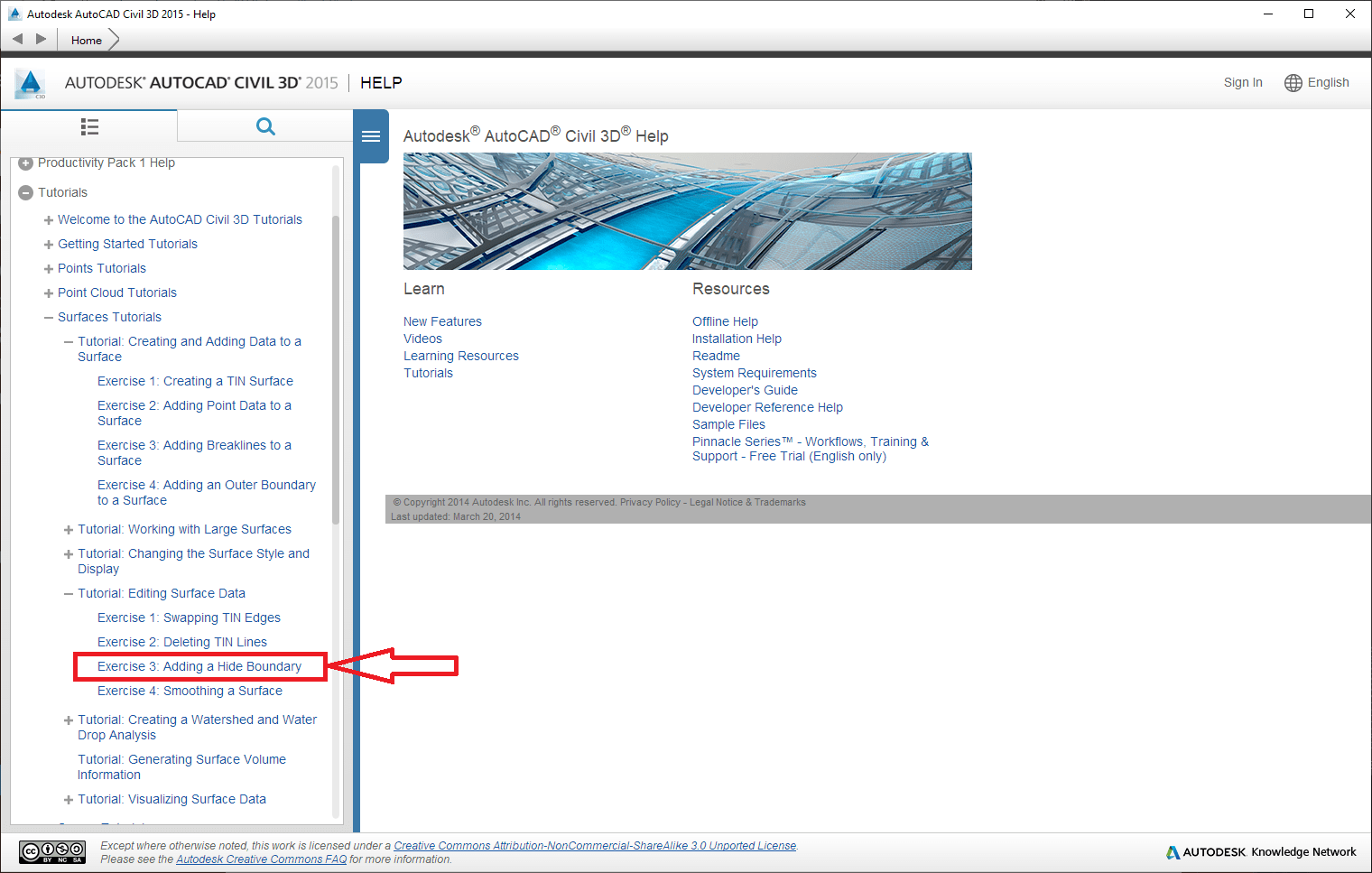The image size is (1372, 873).
Task: Expand the Getting Started Tutorials node
Action: [49, 245]
